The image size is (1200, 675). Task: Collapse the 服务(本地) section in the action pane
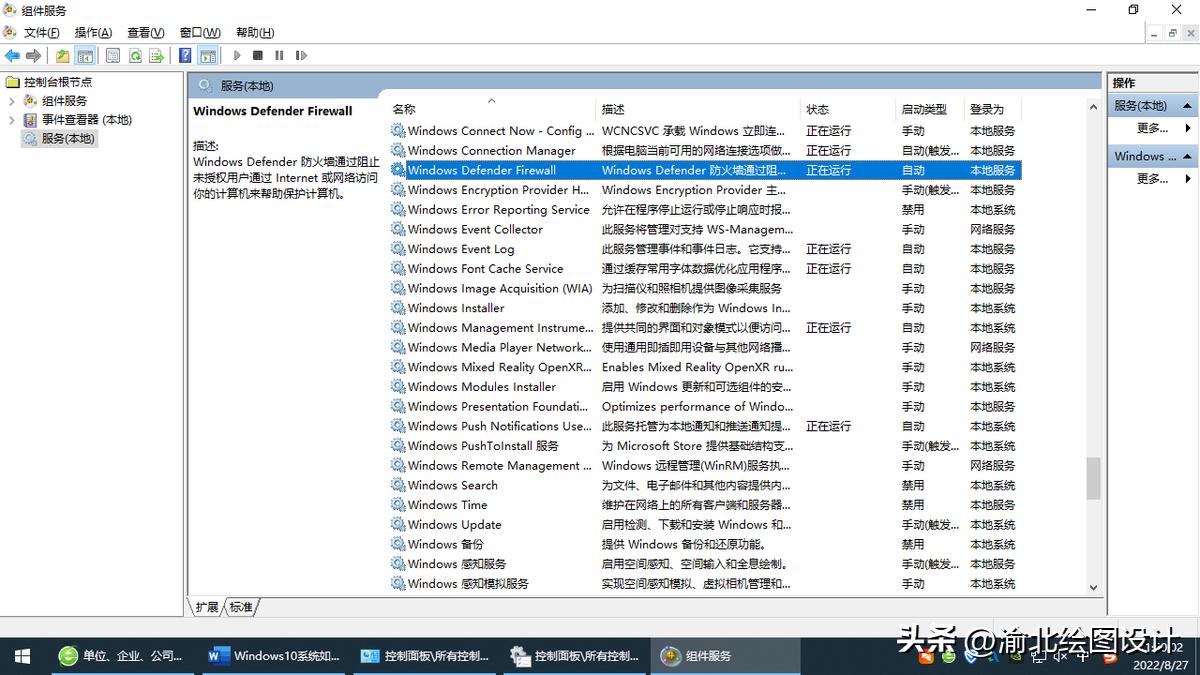tap(1186, 104)
